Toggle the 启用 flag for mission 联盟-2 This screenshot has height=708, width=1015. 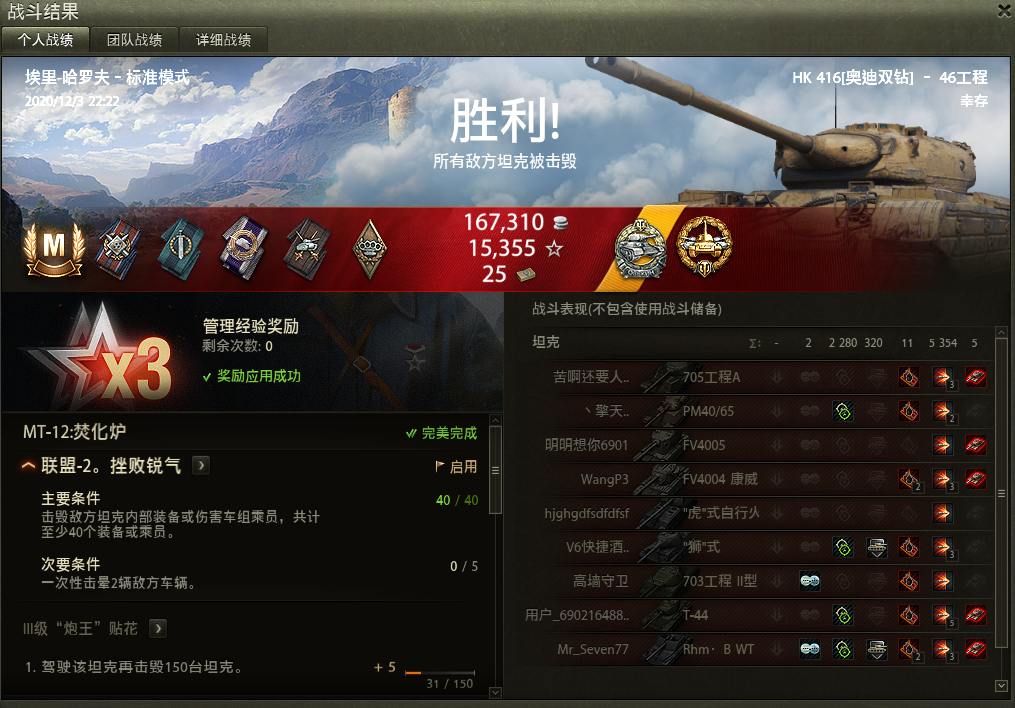[456, 467]
